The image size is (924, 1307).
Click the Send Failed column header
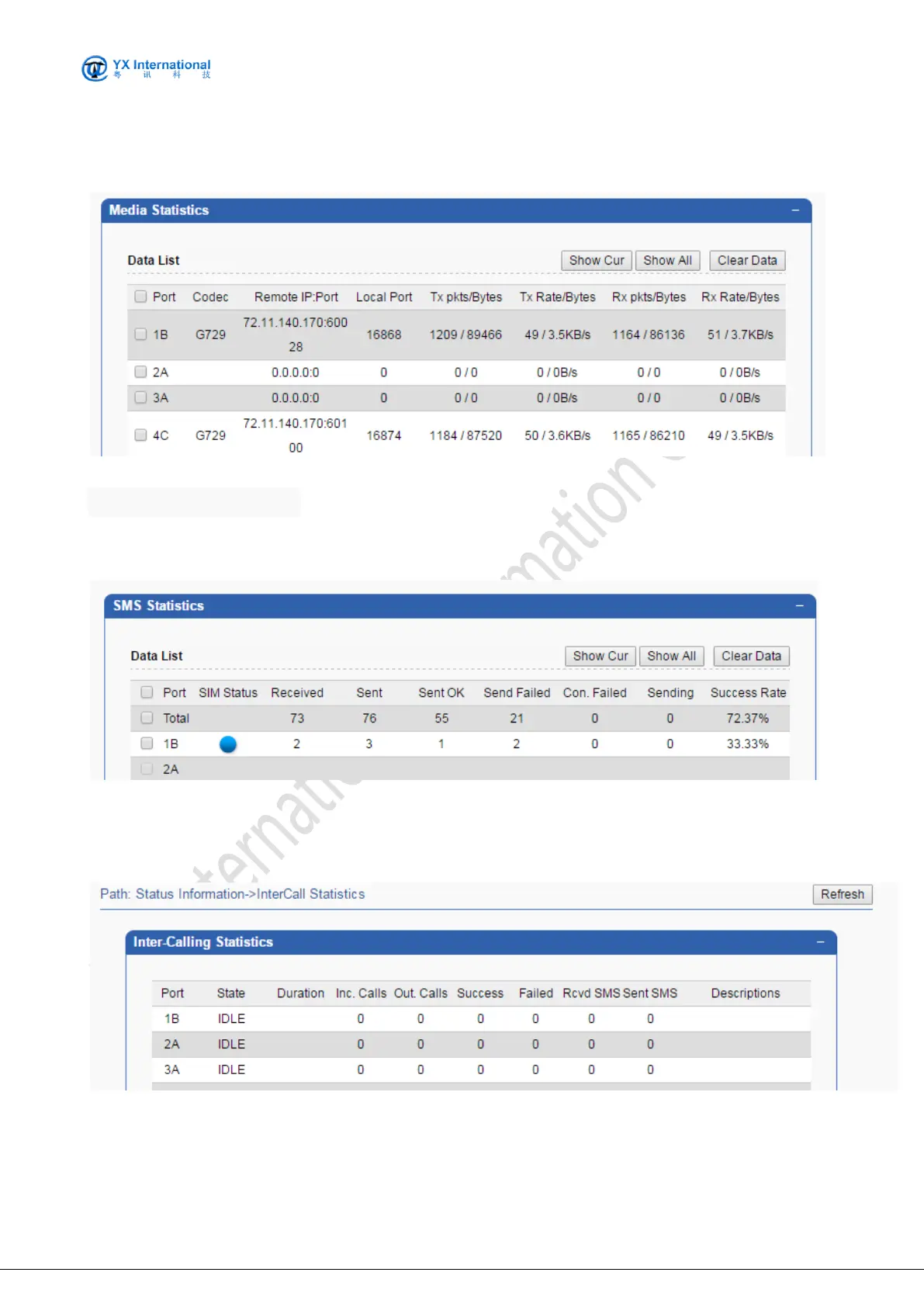tap(517, 693)
